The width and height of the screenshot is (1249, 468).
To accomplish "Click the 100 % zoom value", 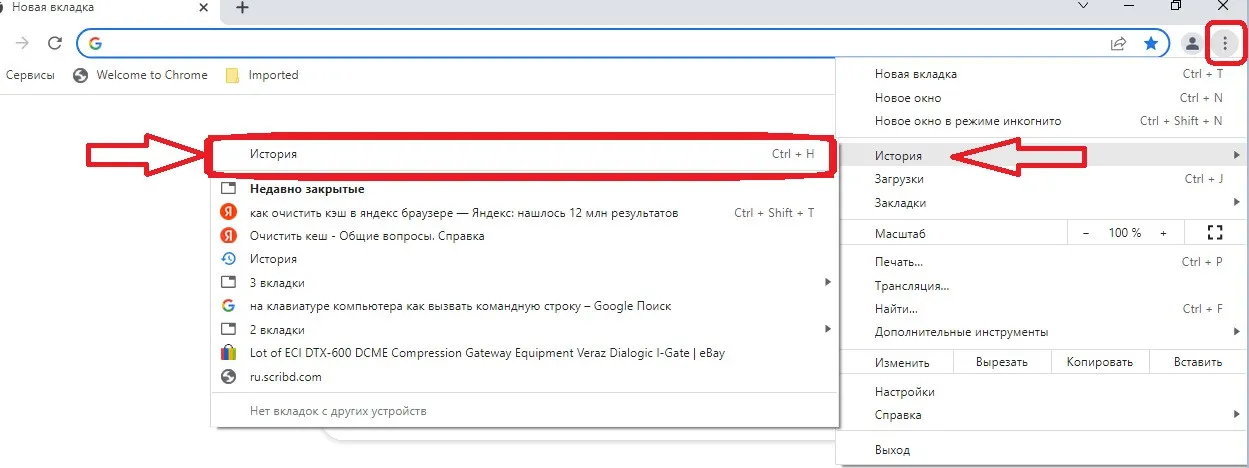I will pyautogui.click(x=1124, y=233).
